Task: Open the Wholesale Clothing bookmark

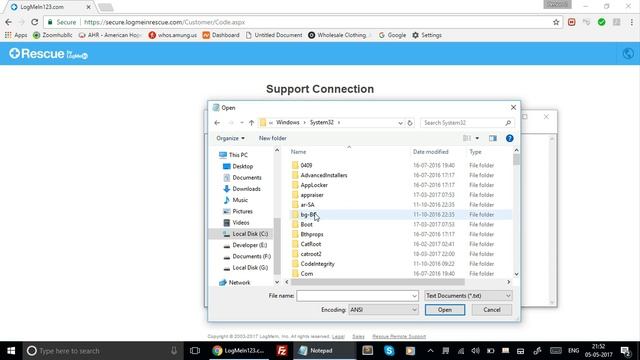Action: click(x=338, y=35)
